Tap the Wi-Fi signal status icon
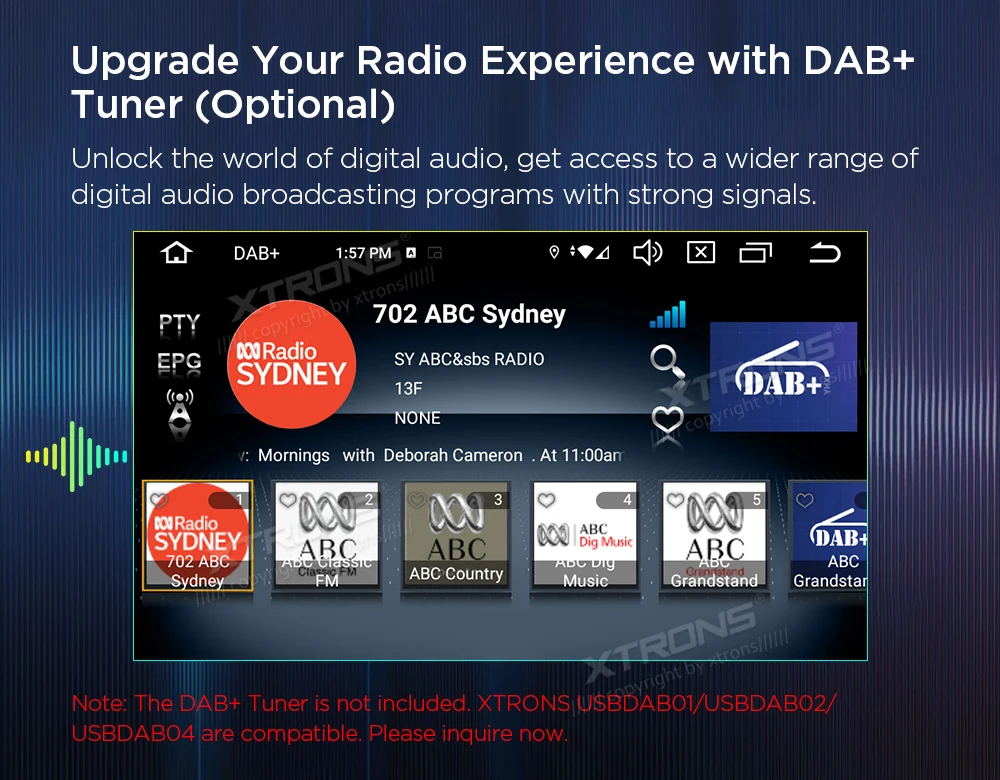 tap(584, 253)
